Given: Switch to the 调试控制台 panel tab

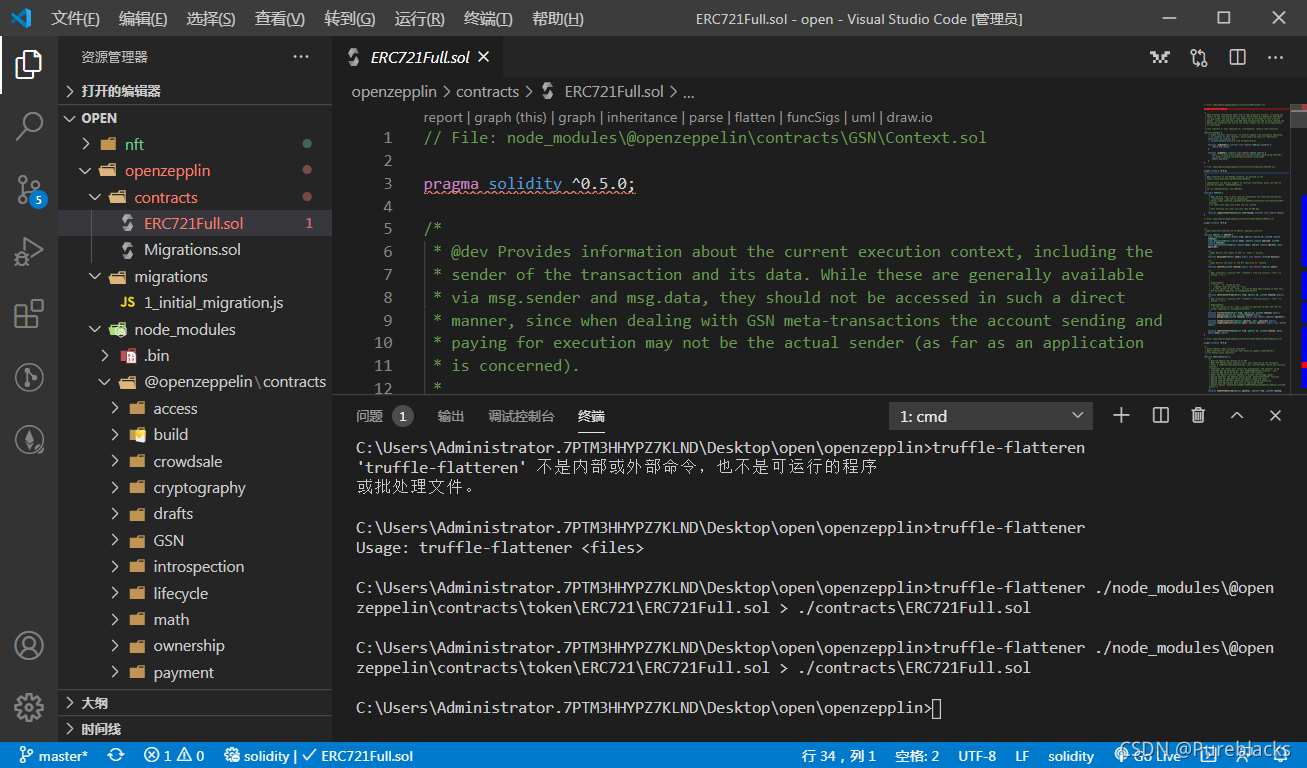Looking at the screenshot, I should click(521, 416).
